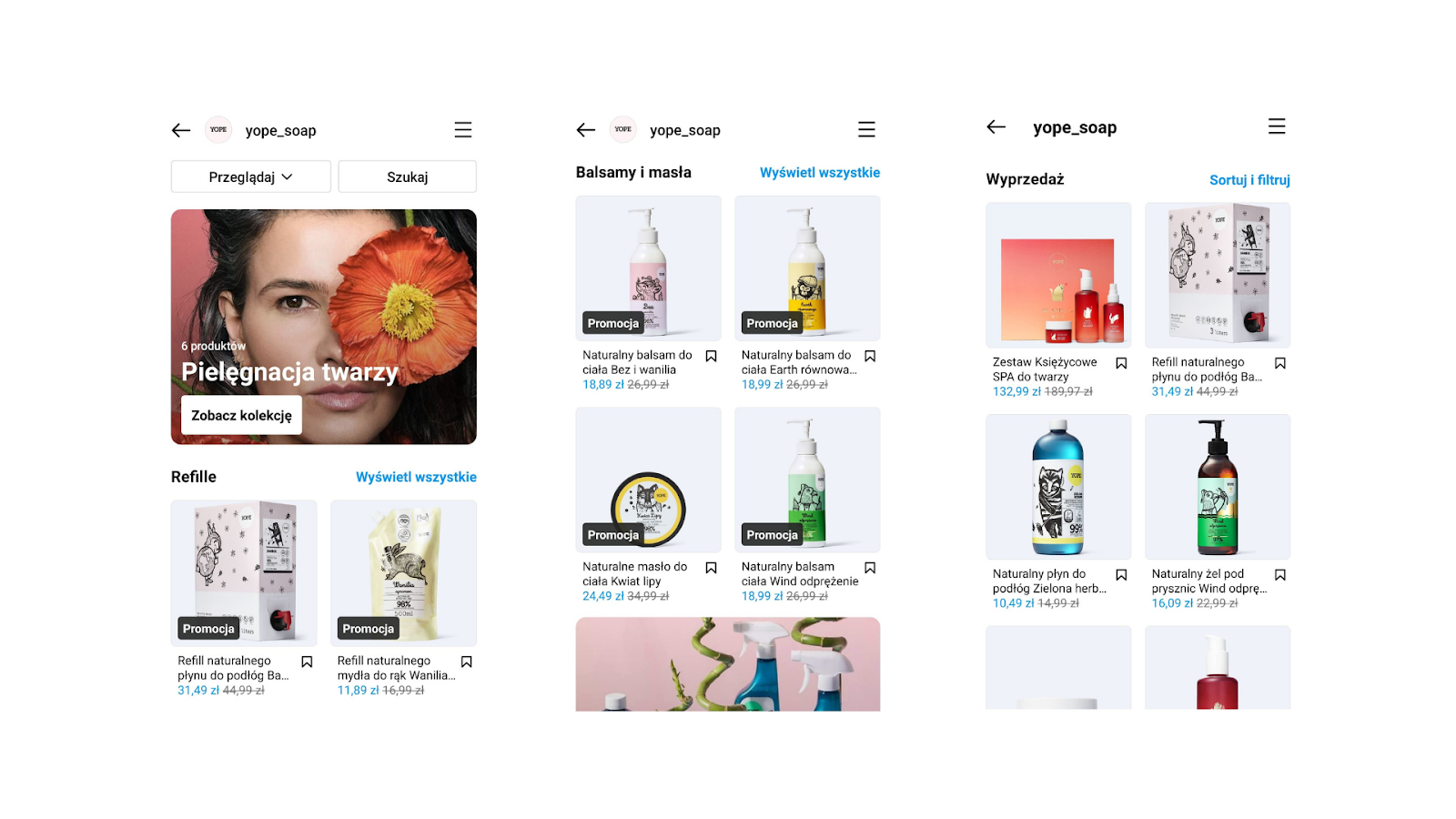Tap yope_soap avatar on the middle screen

pos(622,129)
